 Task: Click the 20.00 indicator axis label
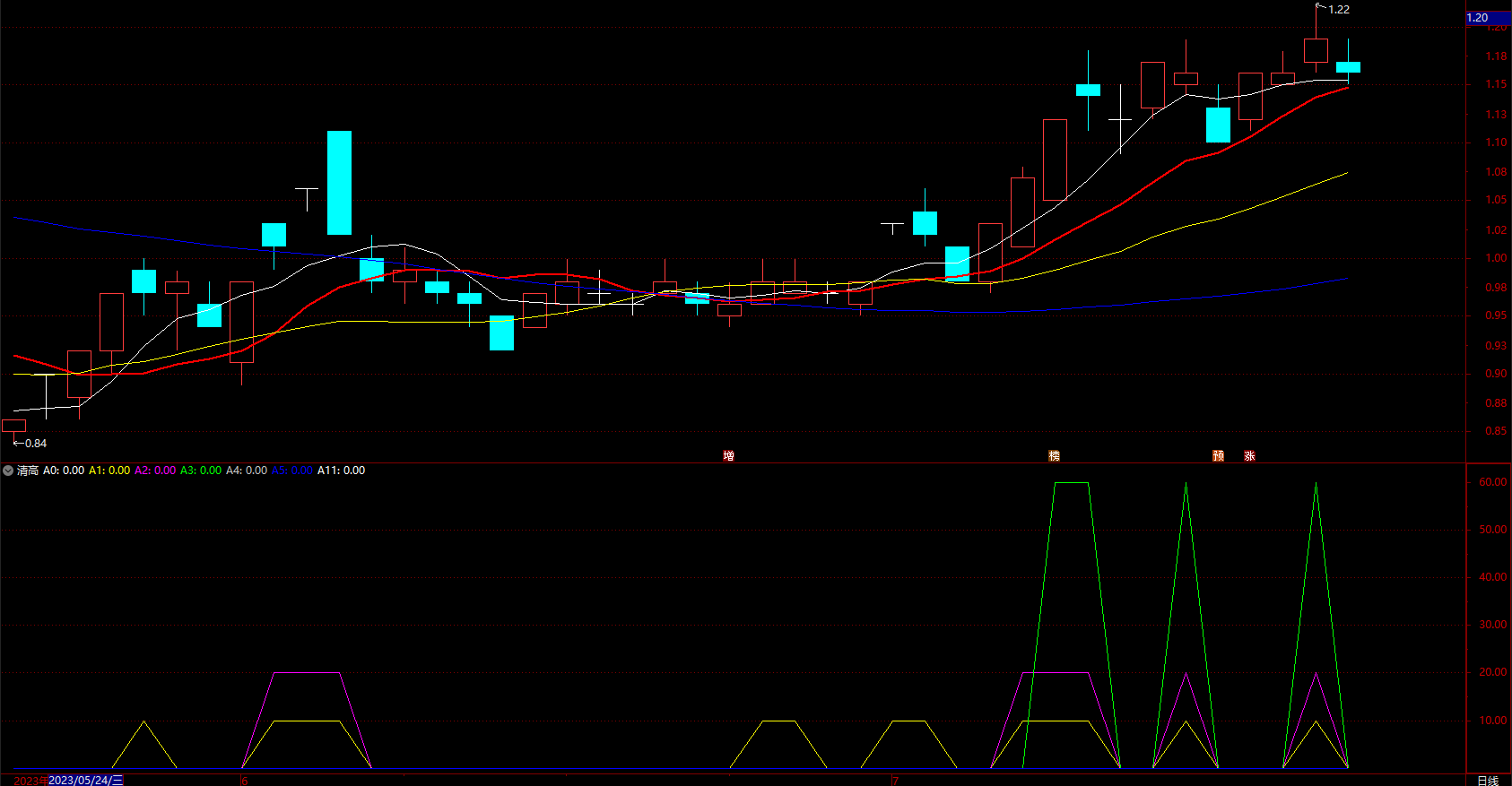pyautogui.click(x=1492, y=672)
